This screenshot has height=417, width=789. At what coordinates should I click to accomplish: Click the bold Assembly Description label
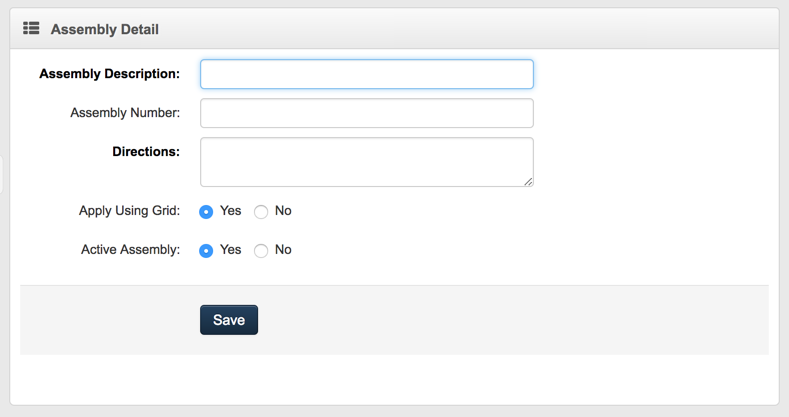[109, 74]
